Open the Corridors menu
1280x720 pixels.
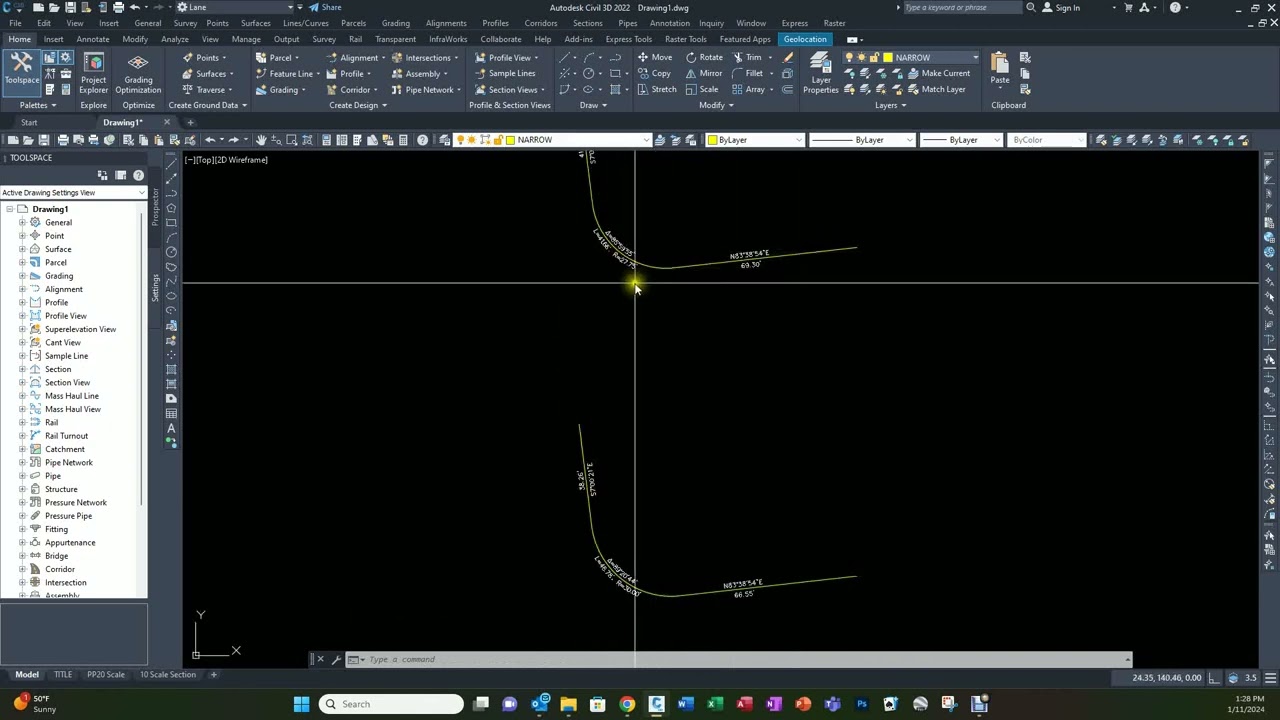pyautogui.click(x=541, y=23)
